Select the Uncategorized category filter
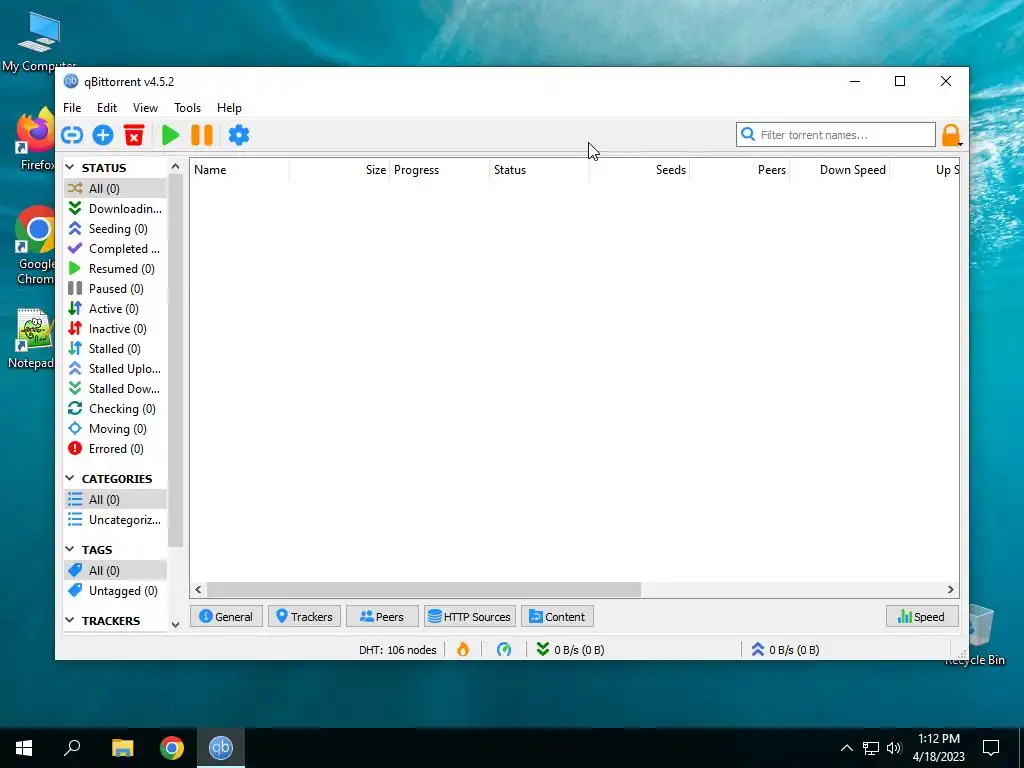Viewport: 1024px width, 768px height. (x=115, y=520)
